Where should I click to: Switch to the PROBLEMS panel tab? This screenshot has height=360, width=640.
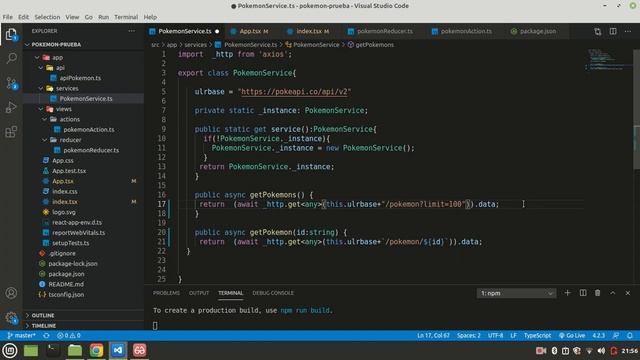pyautogui.click(x=166, y=293)
